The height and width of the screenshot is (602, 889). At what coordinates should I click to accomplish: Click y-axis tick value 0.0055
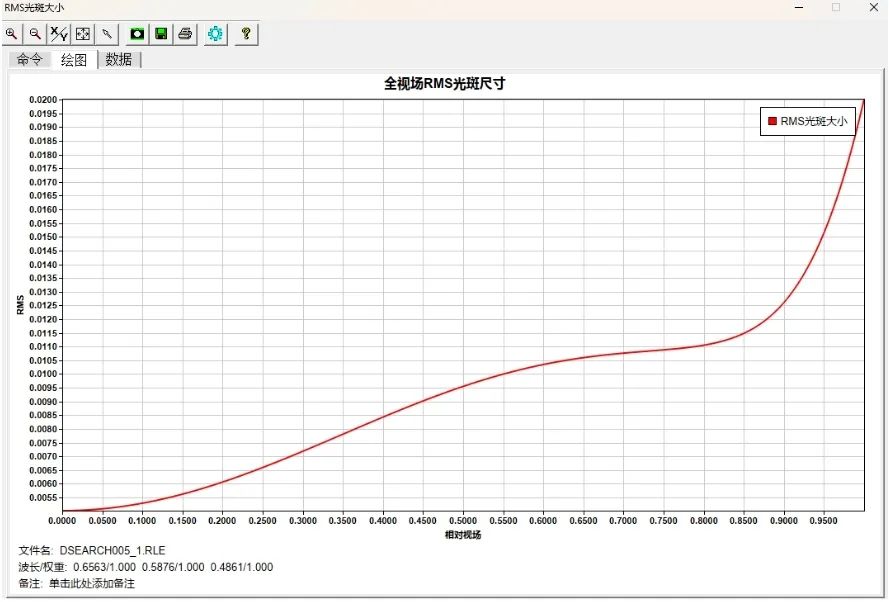(43, 498)
